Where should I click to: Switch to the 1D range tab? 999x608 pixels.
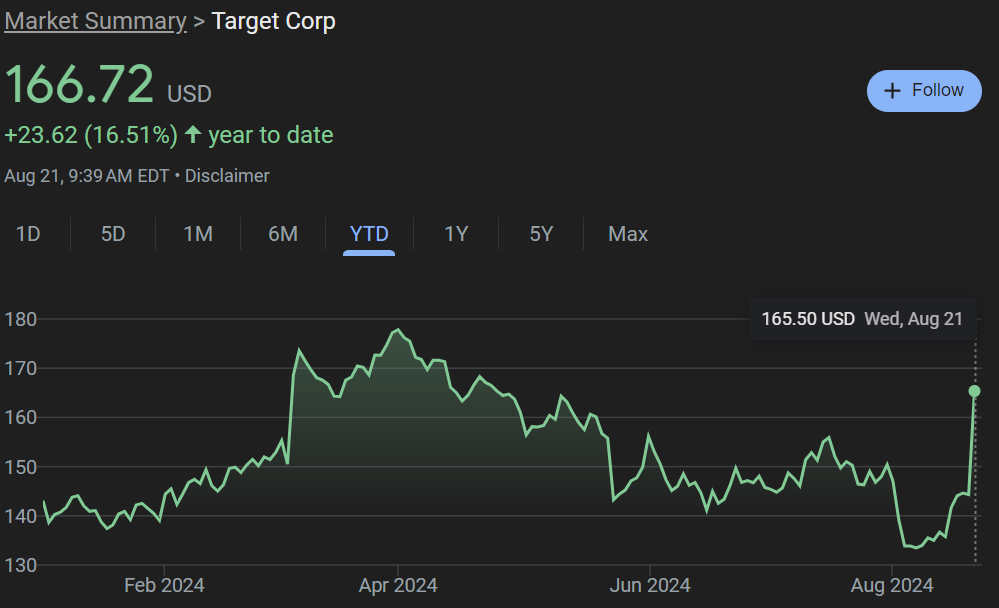(x=28, y=234)
